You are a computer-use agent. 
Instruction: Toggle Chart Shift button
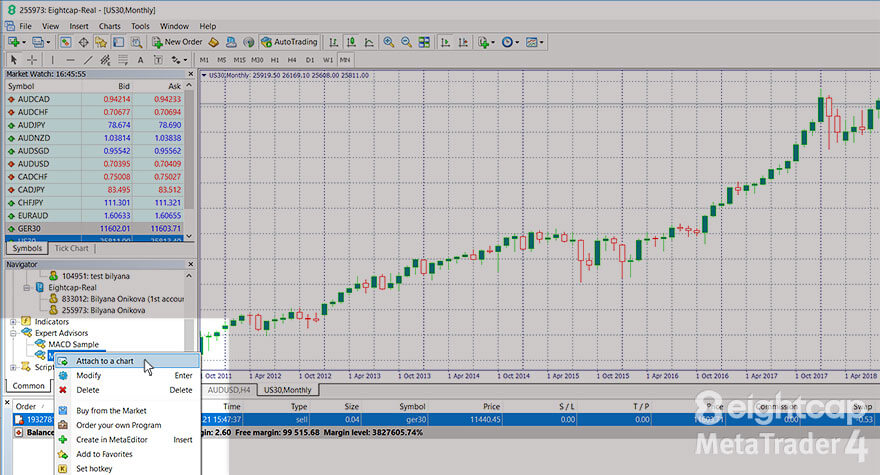(463, 42)
